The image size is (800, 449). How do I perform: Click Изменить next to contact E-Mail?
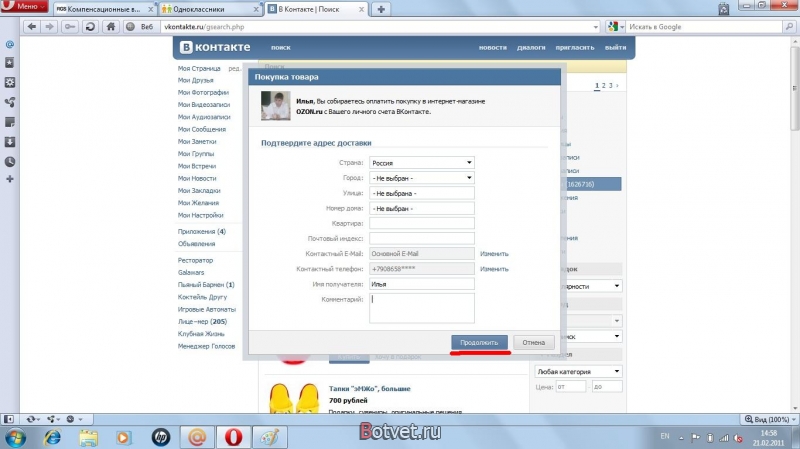click(494, 254)
